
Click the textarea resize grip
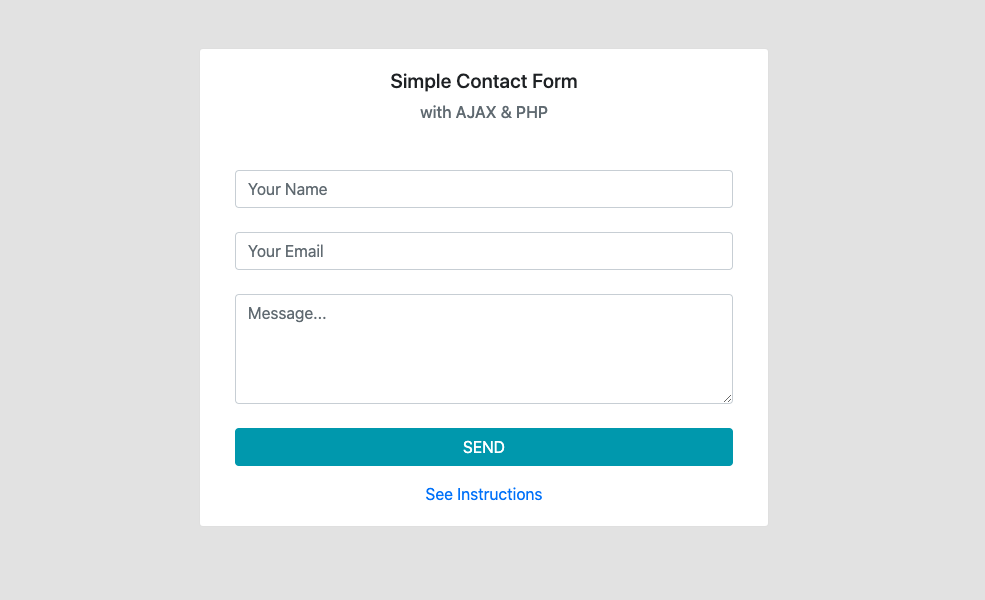point(727,398)
